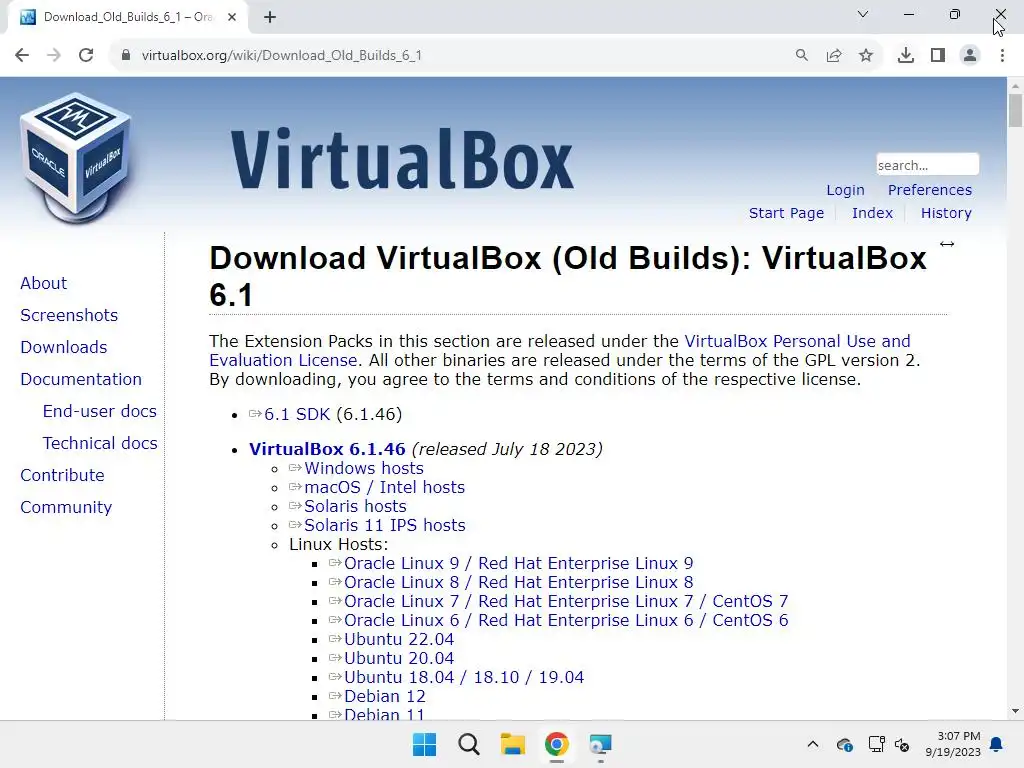Click the VirtualBox 6.1.46 heading link
This screenshot has width=1024, height=768.
pyautogui.click(x=327, y=449)
